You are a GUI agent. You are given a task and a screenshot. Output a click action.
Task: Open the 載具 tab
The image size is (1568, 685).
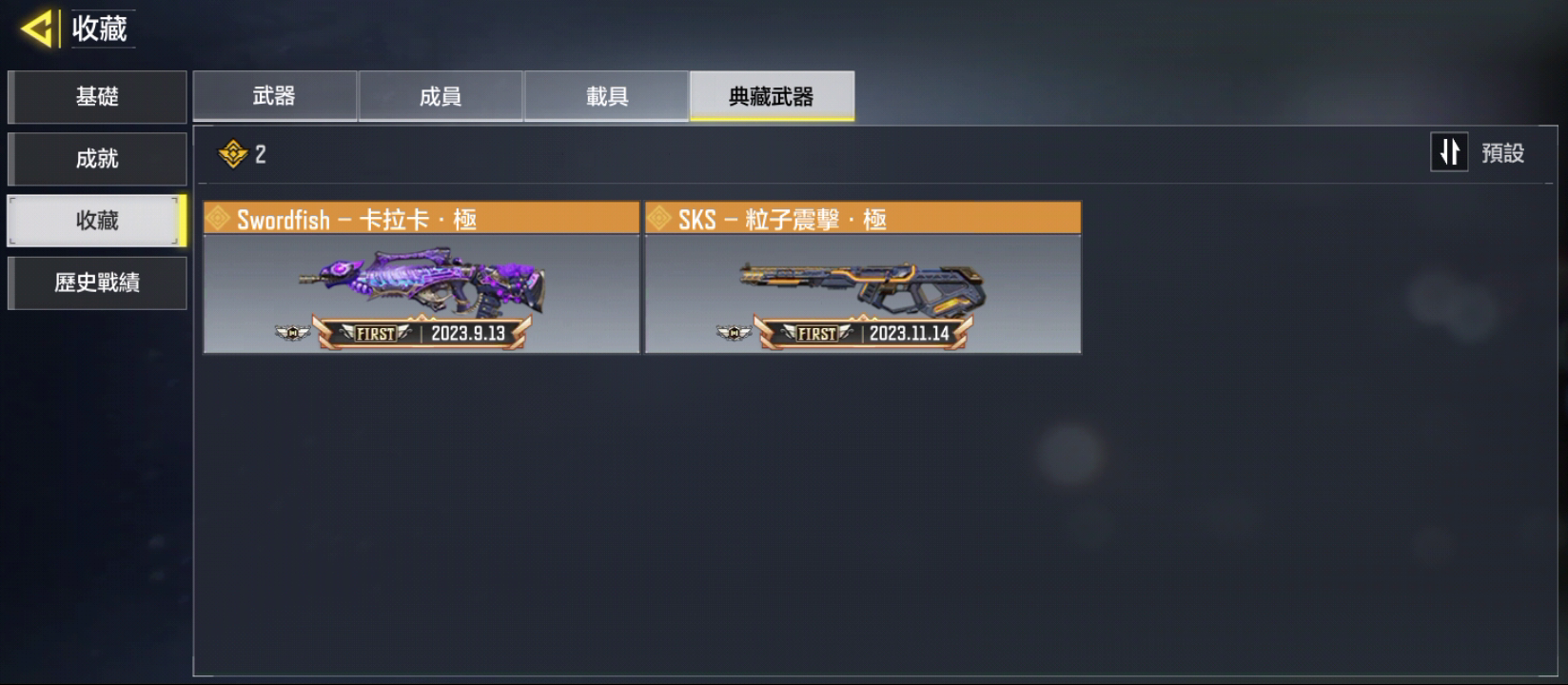(x=606, y=96)
